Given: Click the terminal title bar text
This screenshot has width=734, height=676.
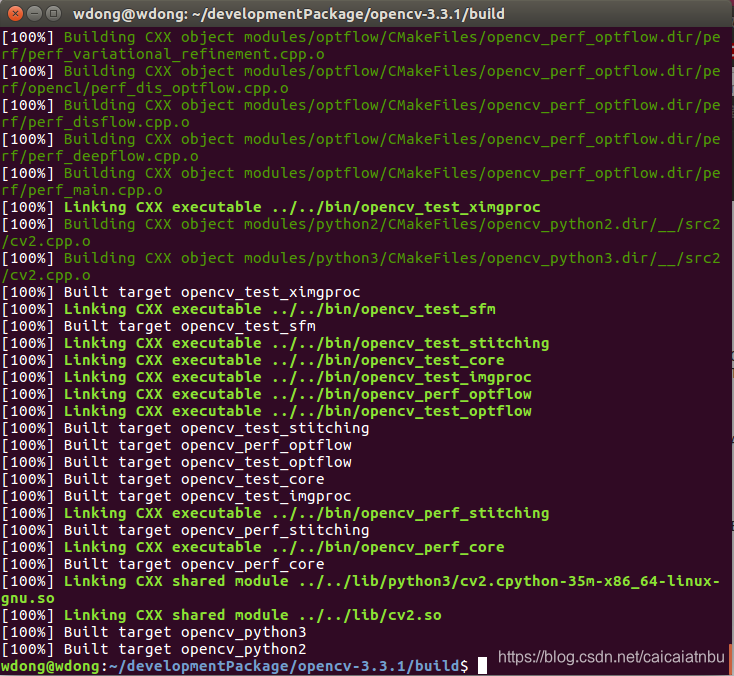Looking at the screenshot, I should pos(289,14).
